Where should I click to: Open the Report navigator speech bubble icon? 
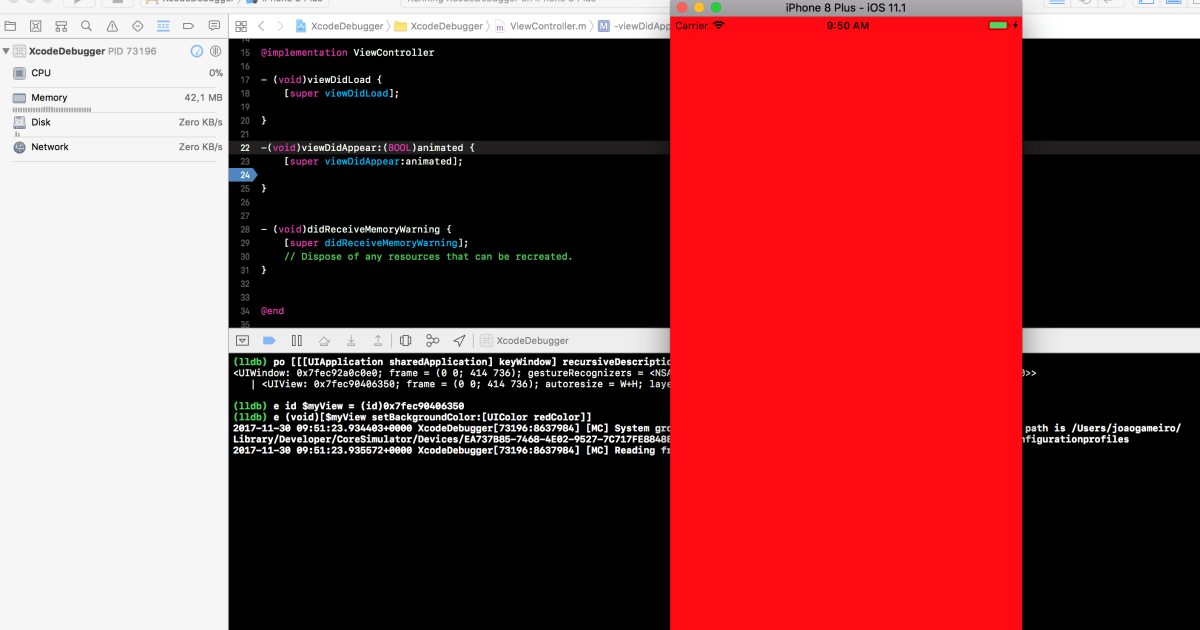[214, 25]
